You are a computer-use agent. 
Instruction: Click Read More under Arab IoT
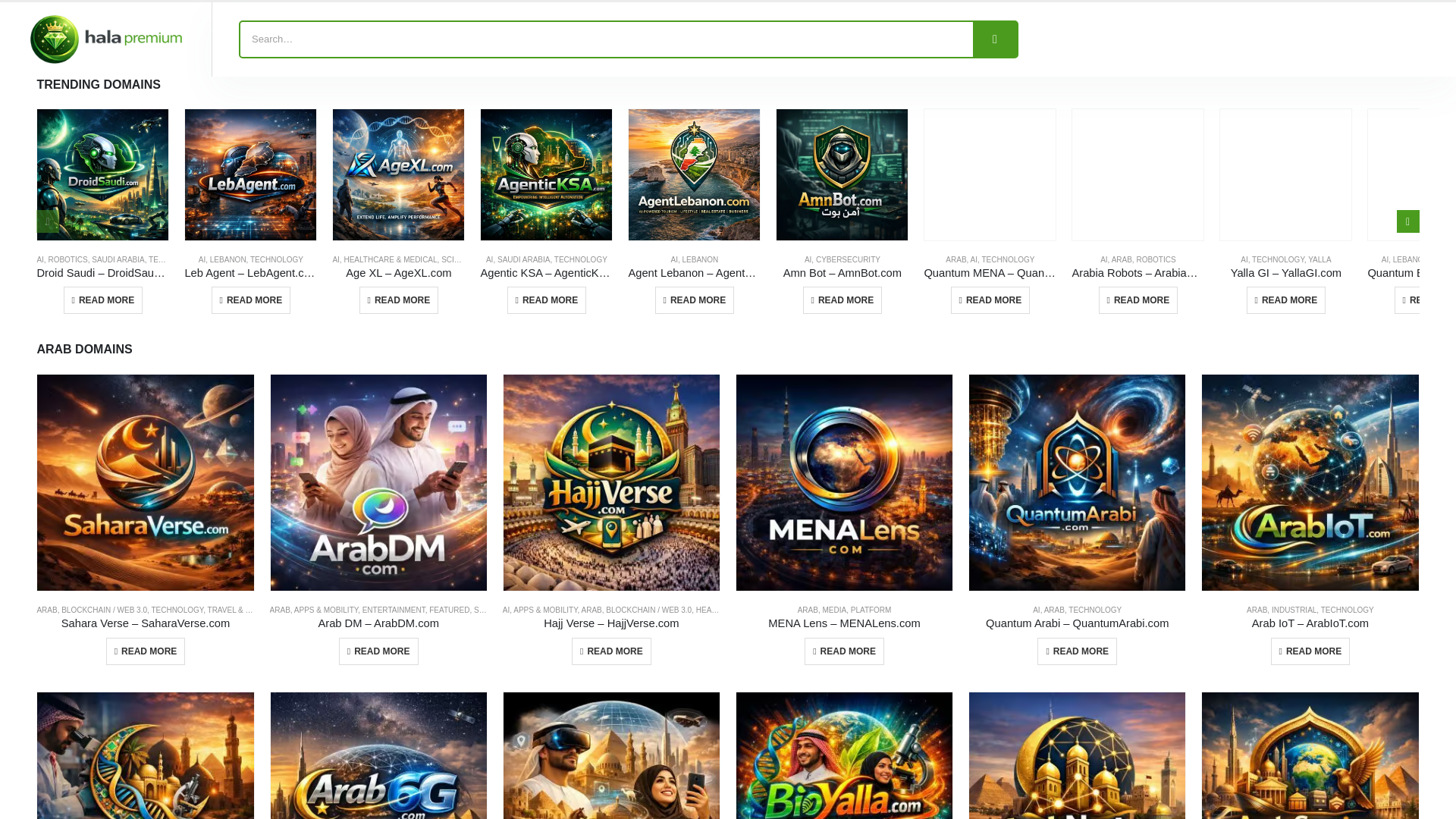[1310, 651]
